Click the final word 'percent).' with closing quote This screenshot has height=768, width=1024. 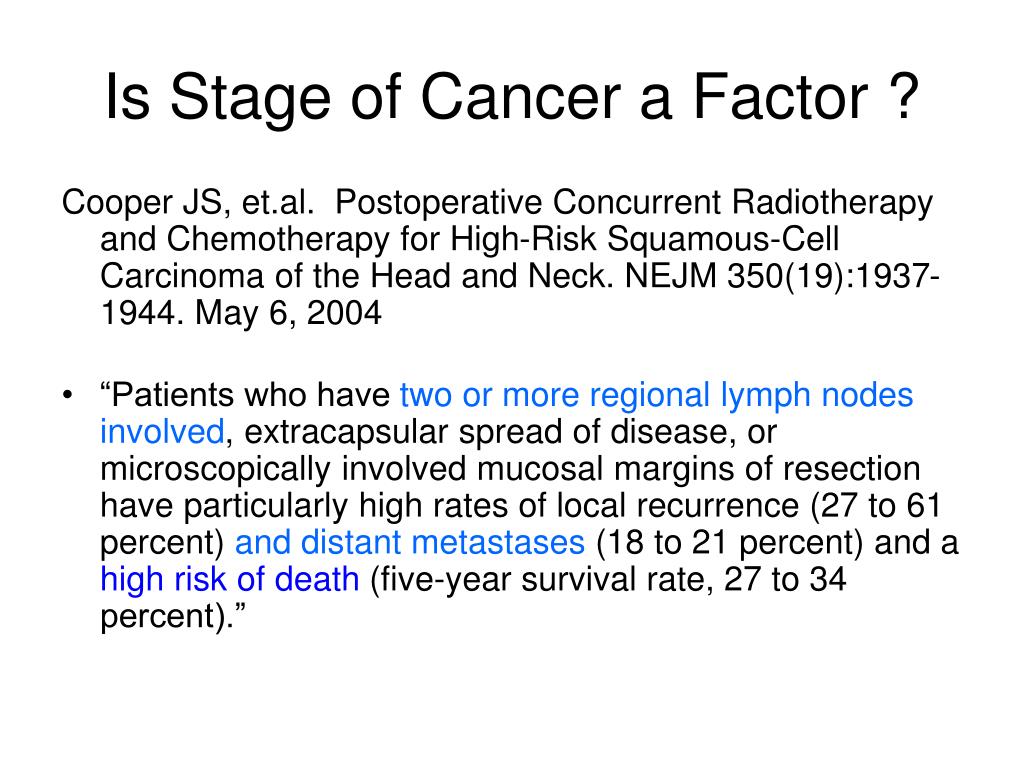[173, 616]
